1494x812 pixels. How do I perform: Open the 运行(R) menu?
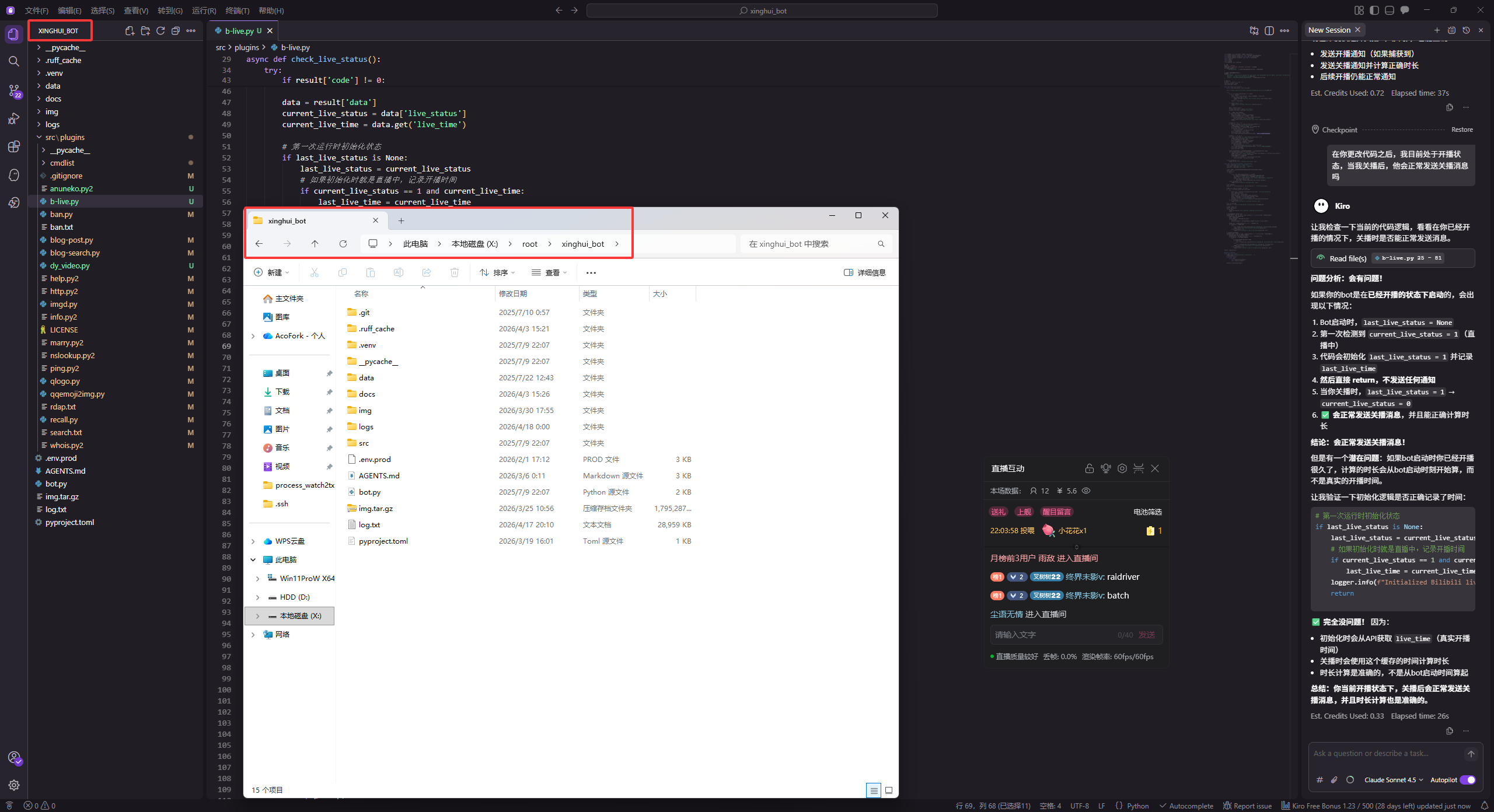tap(204, 10)
